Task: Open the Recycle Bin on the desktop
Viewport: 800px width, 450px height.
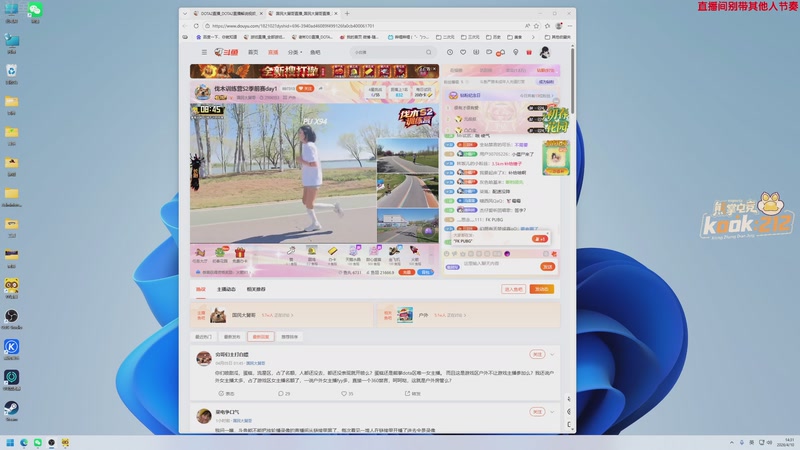Action: [x=11, y=74]
